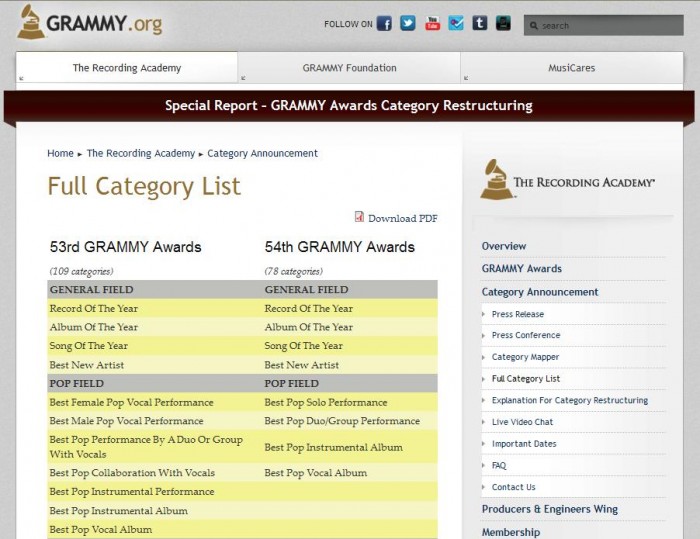Open the Important Dates link

coord(524,444)
